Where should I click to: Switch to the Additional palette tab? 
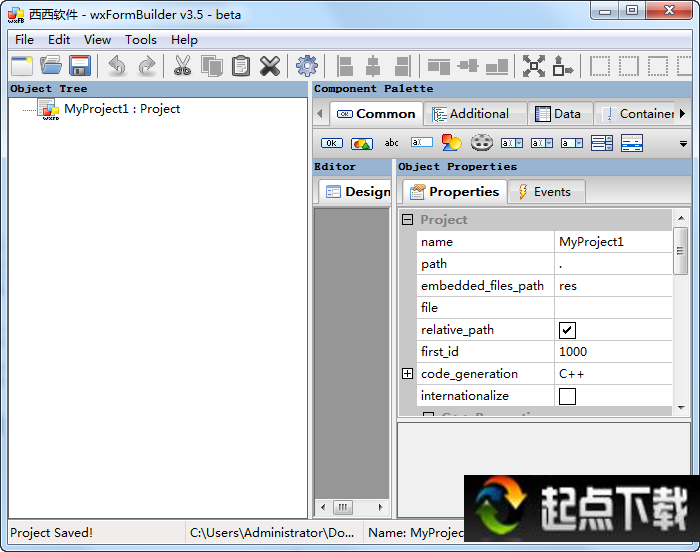click(x=475, y=114)
